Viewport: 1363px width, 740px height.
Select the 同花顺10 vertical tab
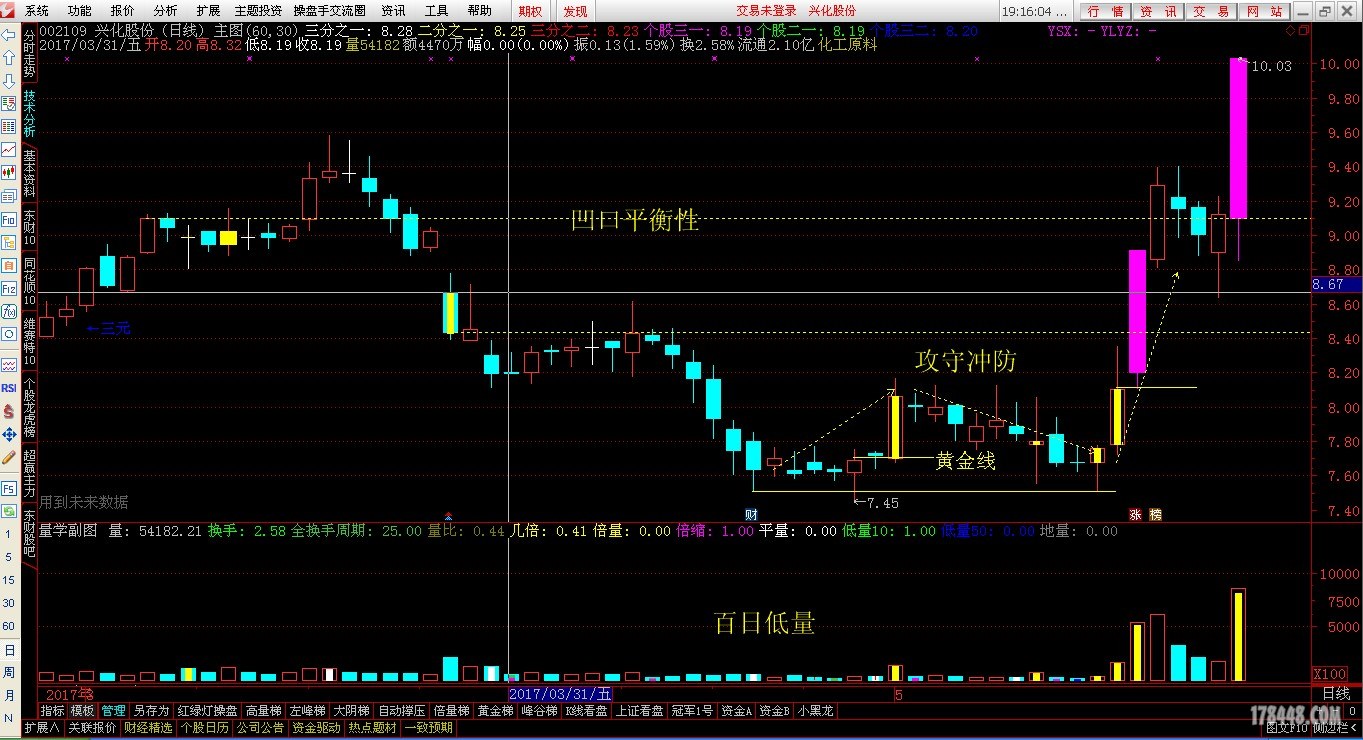[29, 283]
